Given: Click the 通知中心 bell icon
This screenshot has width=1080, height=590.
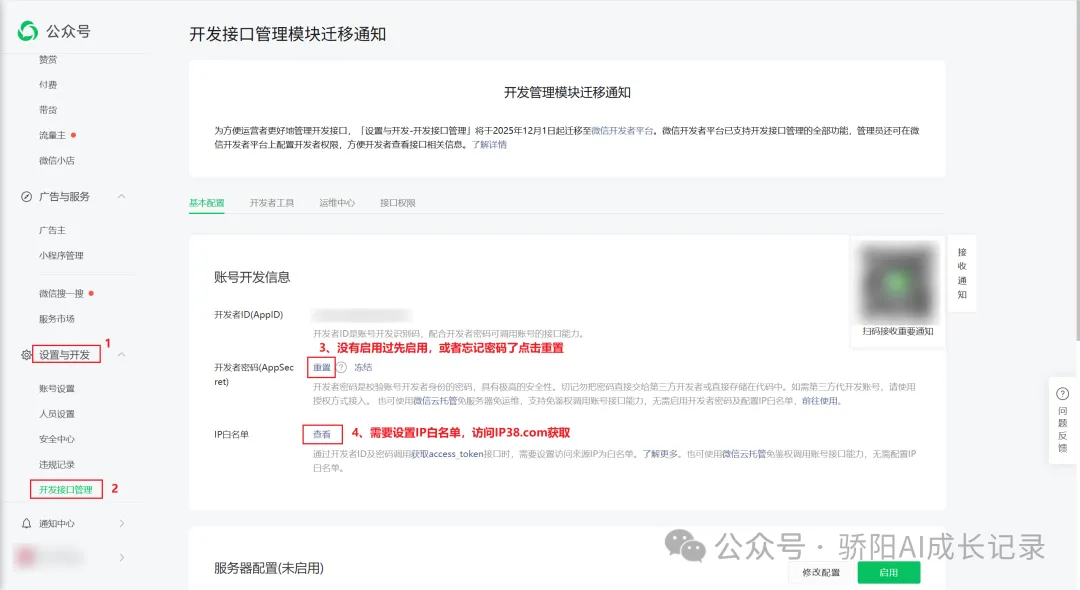Looking at the screenshot, I should click(x=26, y=524).
